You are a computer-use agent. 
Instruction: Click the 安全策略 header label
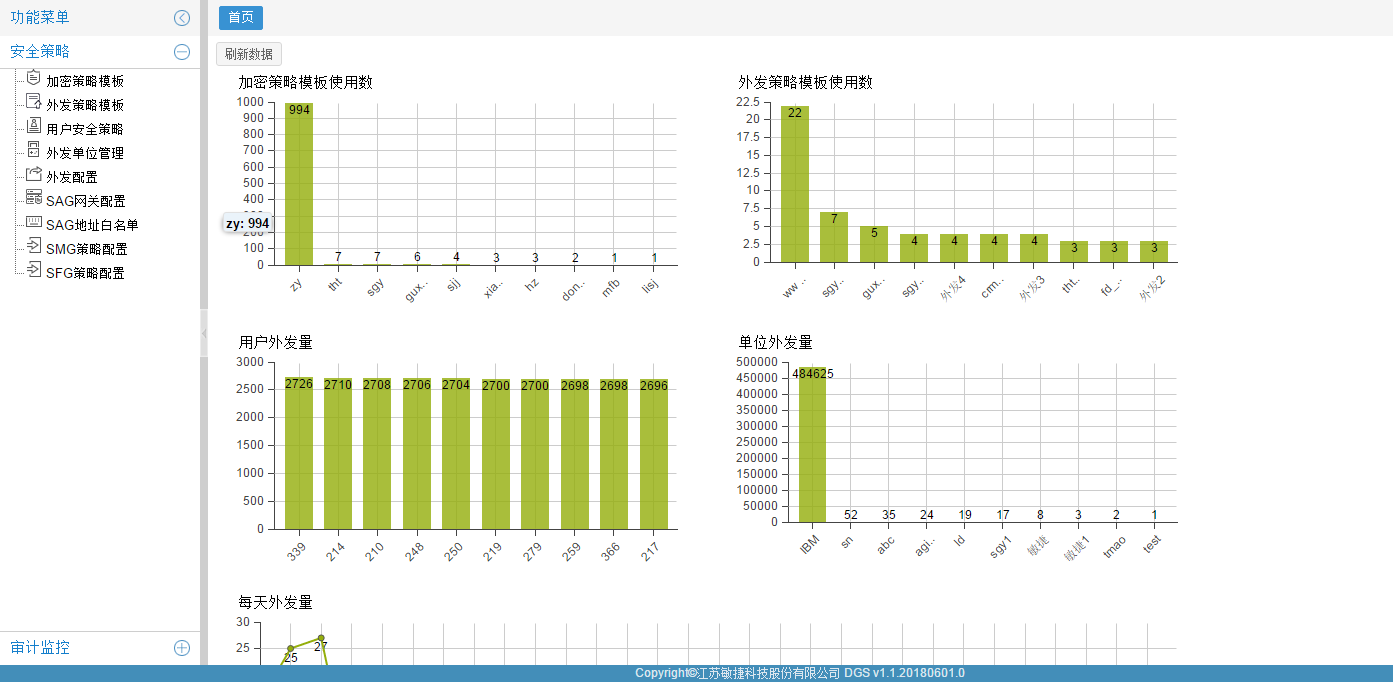(x=40, y=52)
